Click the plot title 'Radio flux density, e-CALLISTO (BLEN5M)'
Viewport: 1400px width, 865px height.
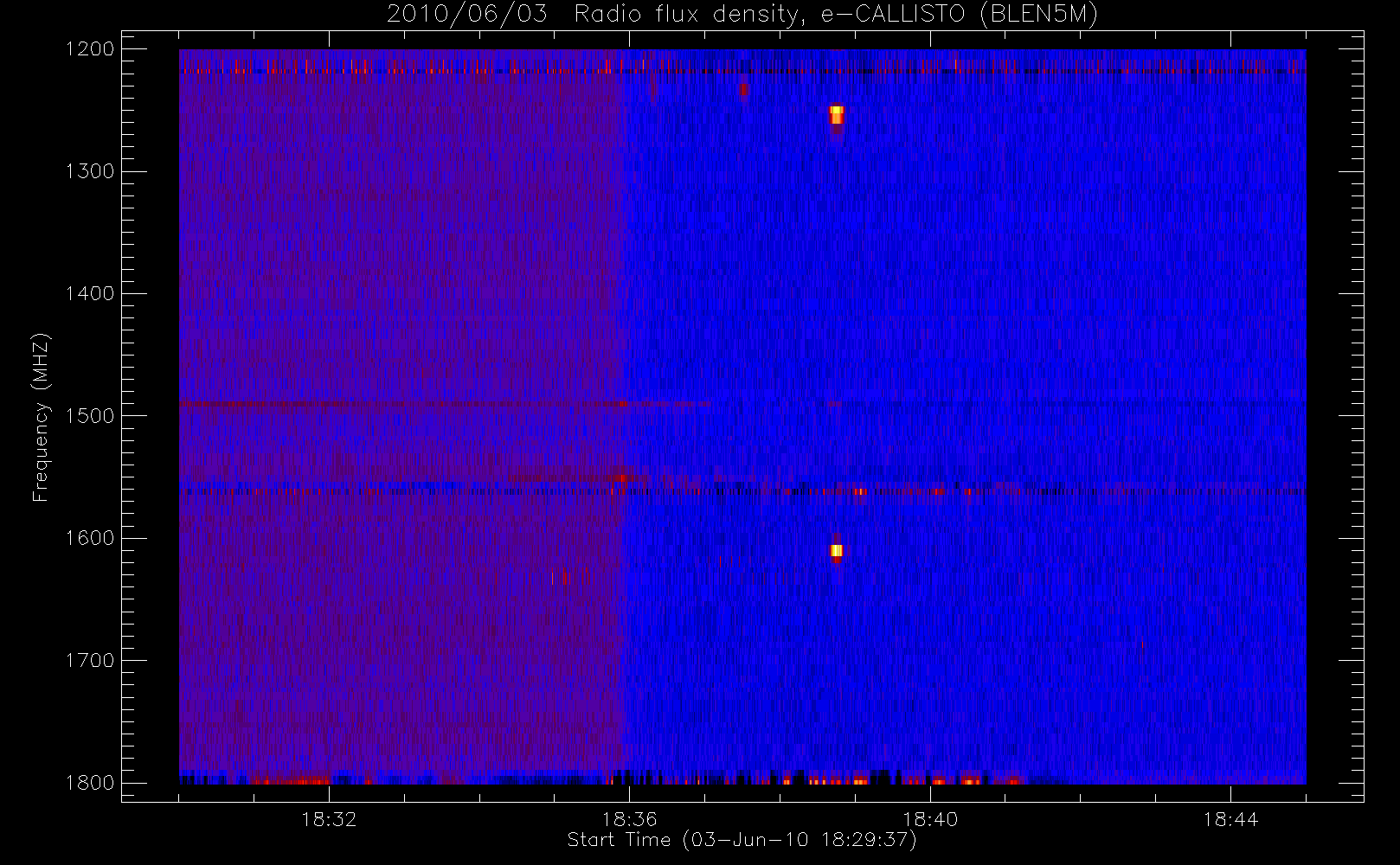(836, 15)
